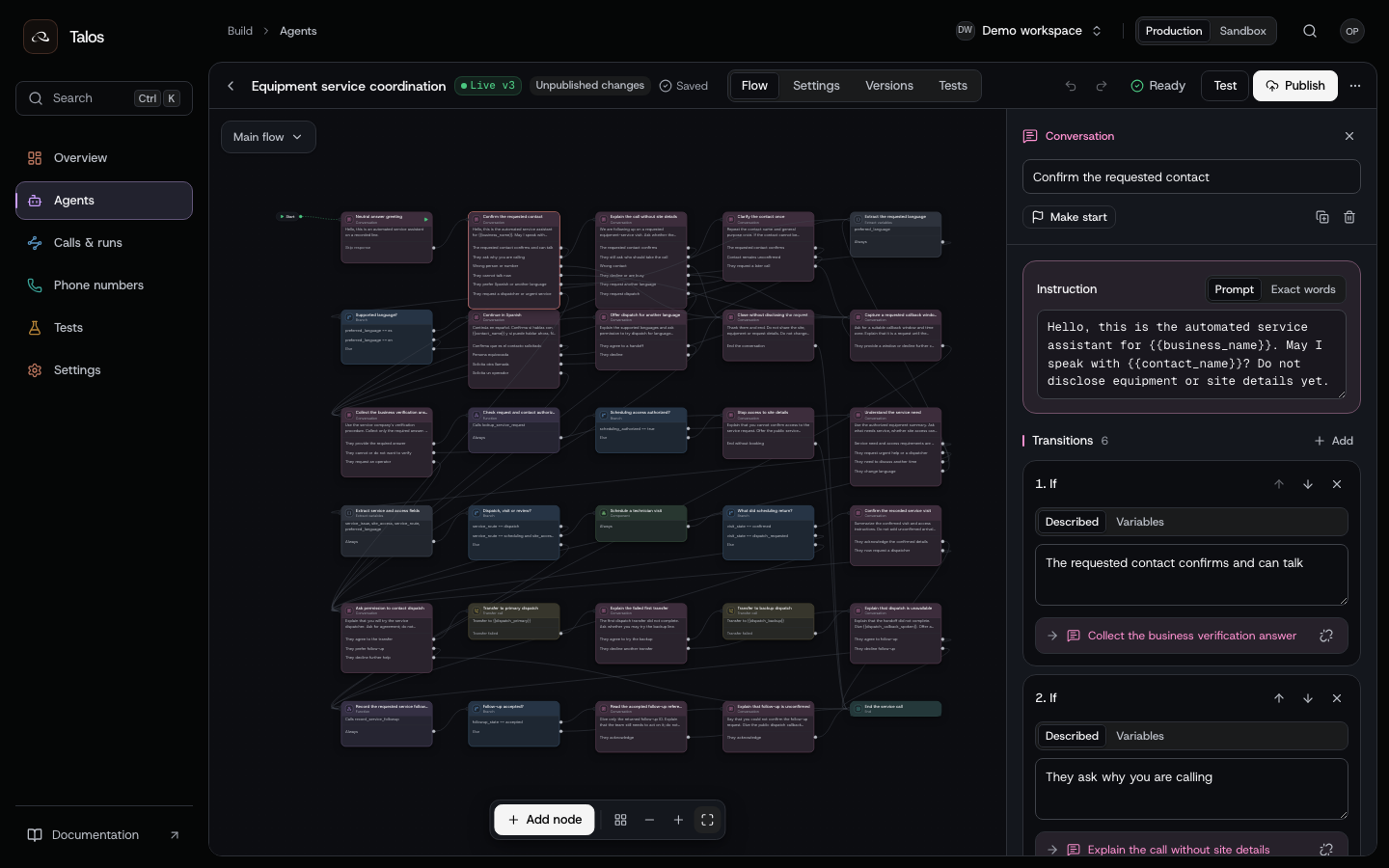Click the Talos logo icon

pos(41,37)
